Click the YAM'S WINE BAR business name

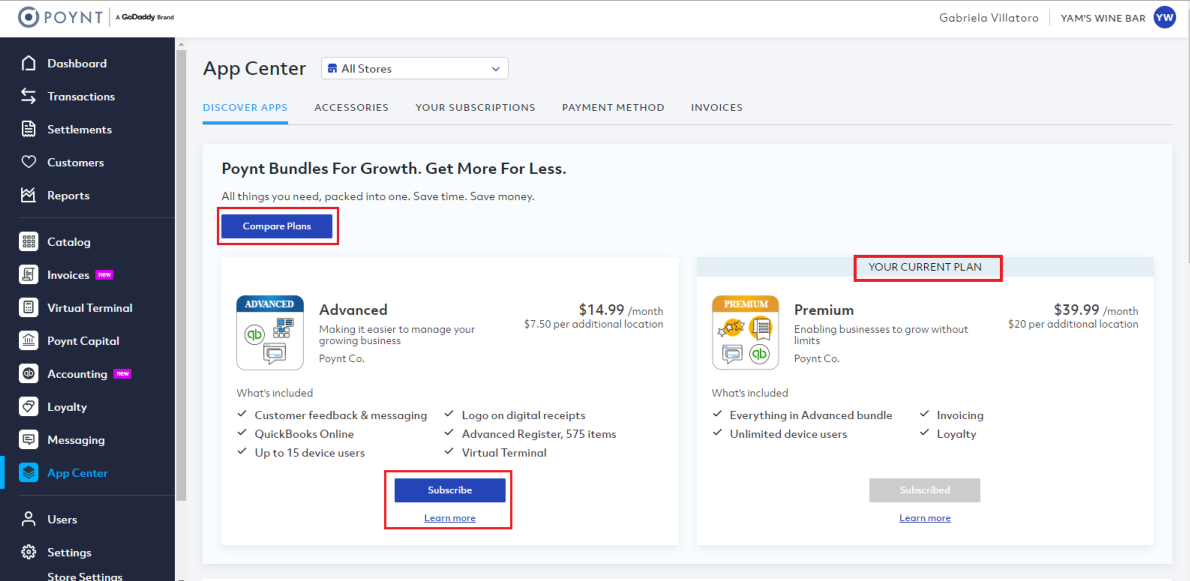(1103, 17)
